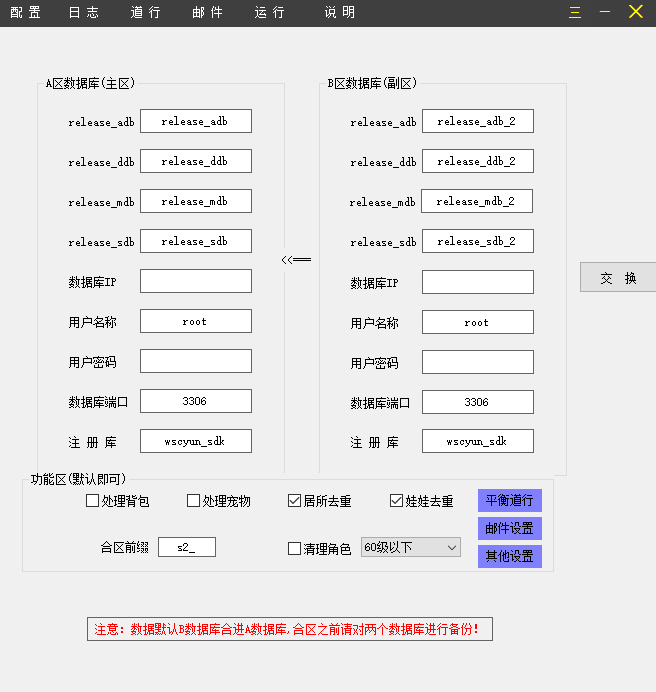Screen dimensions: 656x692
Task: Click the 合区前缀 input field
Action: click(187, 547)
